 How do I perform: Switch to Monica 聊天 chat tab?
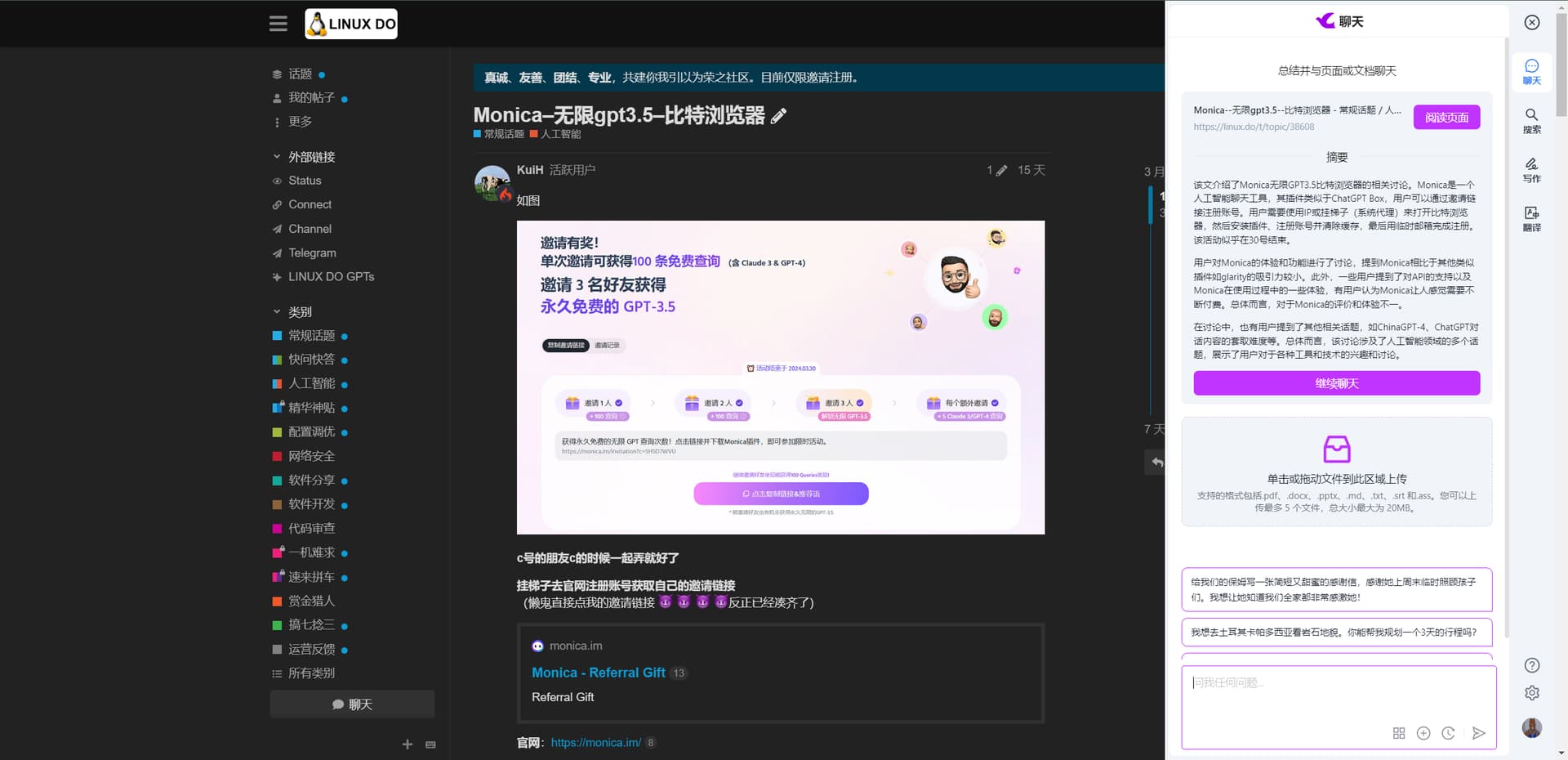click(1532, 71)
